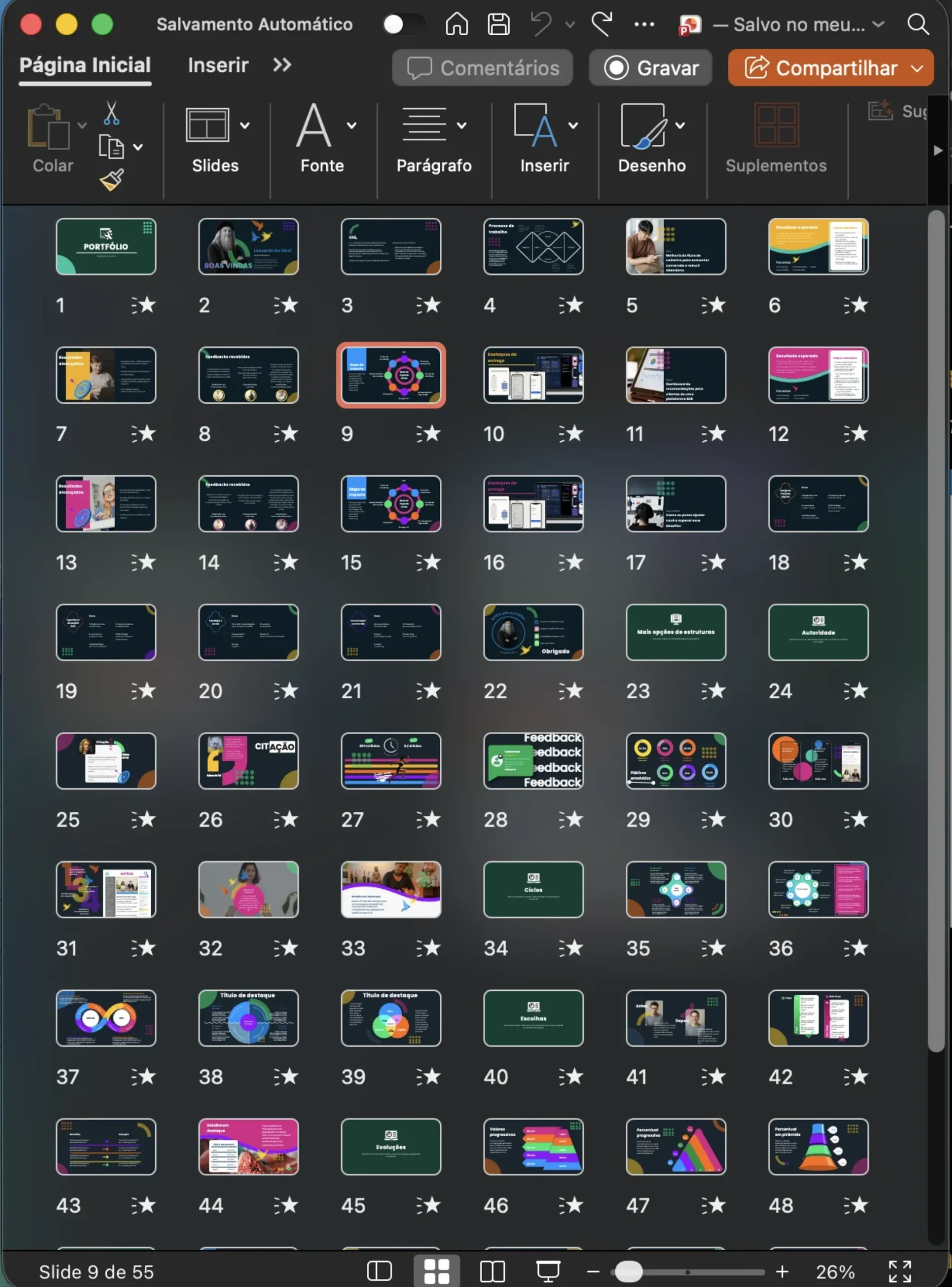
Task: Show more ribbon tabs double chevron
Action: (x=281, y=64)
